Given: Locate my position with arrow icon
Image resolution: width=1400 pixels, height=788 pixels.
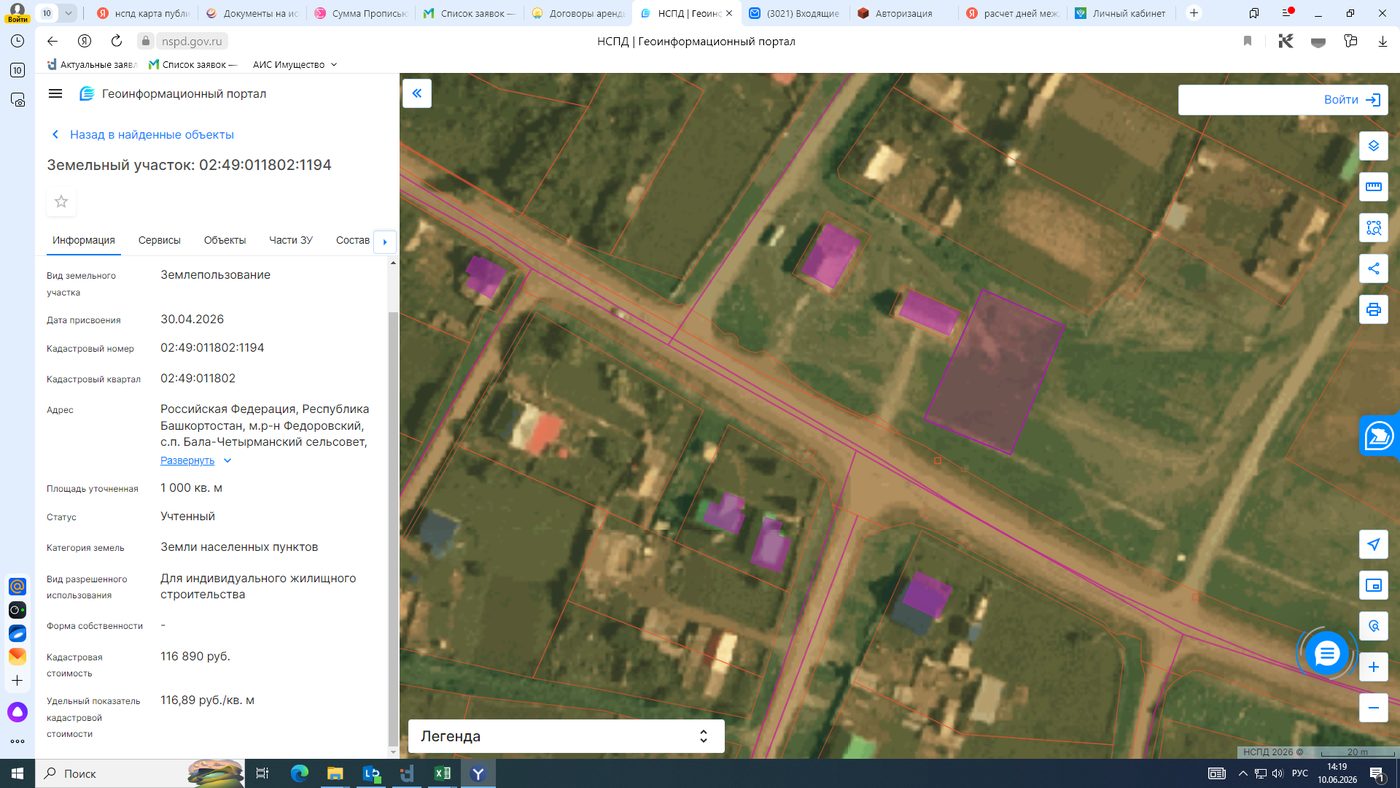Looking at the screenshot, I should 1373,544.
